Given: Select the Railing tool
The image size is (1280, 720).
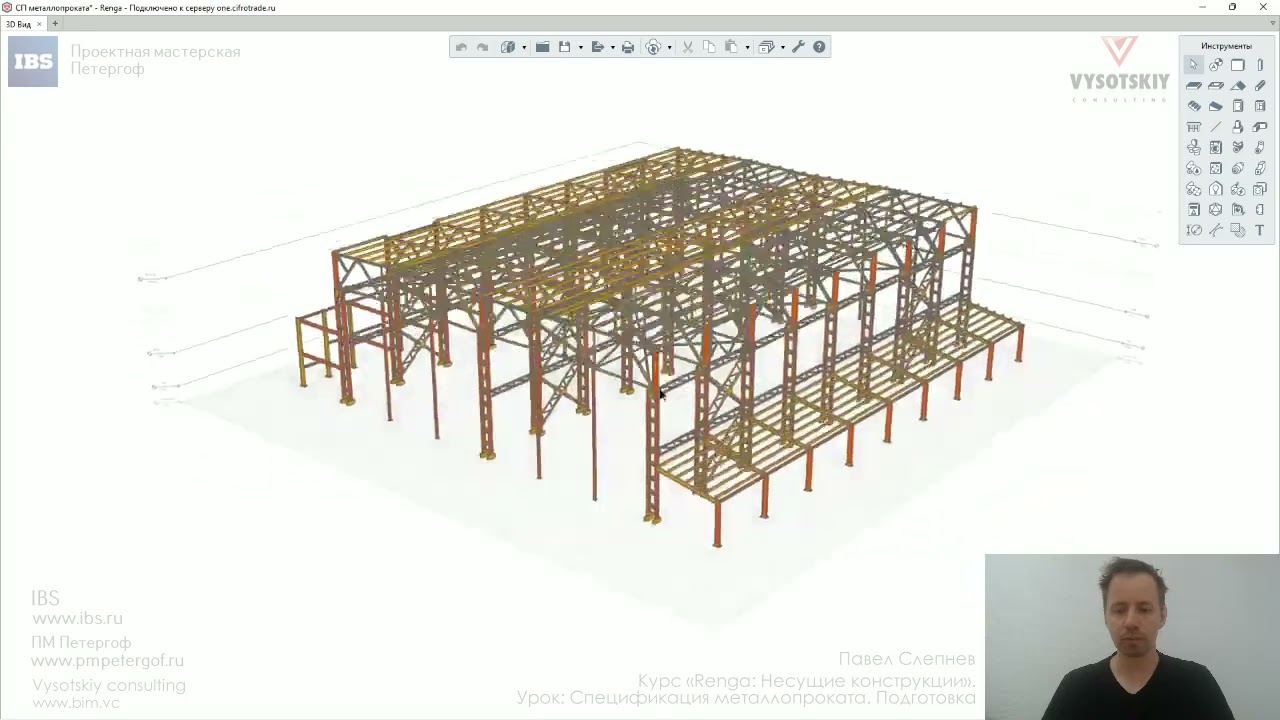Looking at the screenshot, I should point(1194,127).
